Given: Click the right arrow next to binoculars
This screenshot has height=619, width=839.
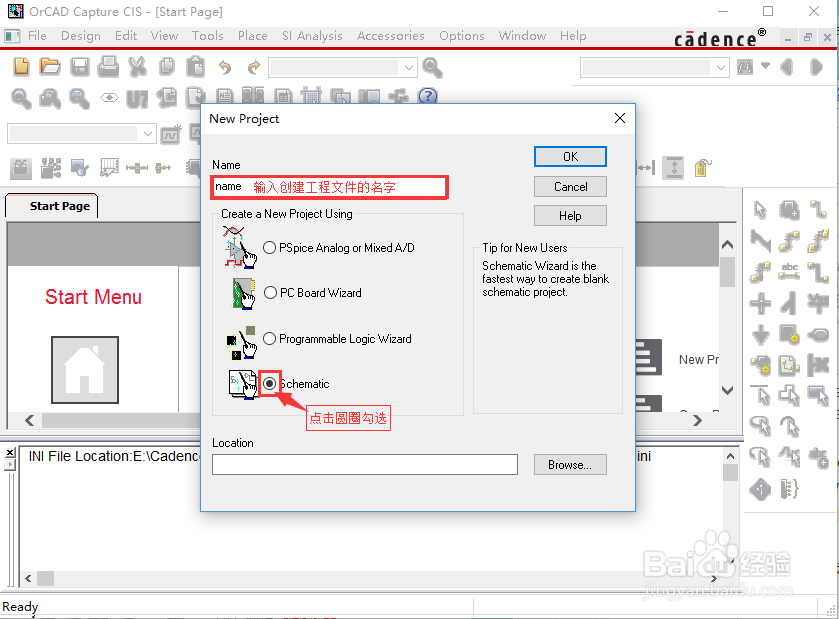Looking at the screenshot, I should point(816,67).
